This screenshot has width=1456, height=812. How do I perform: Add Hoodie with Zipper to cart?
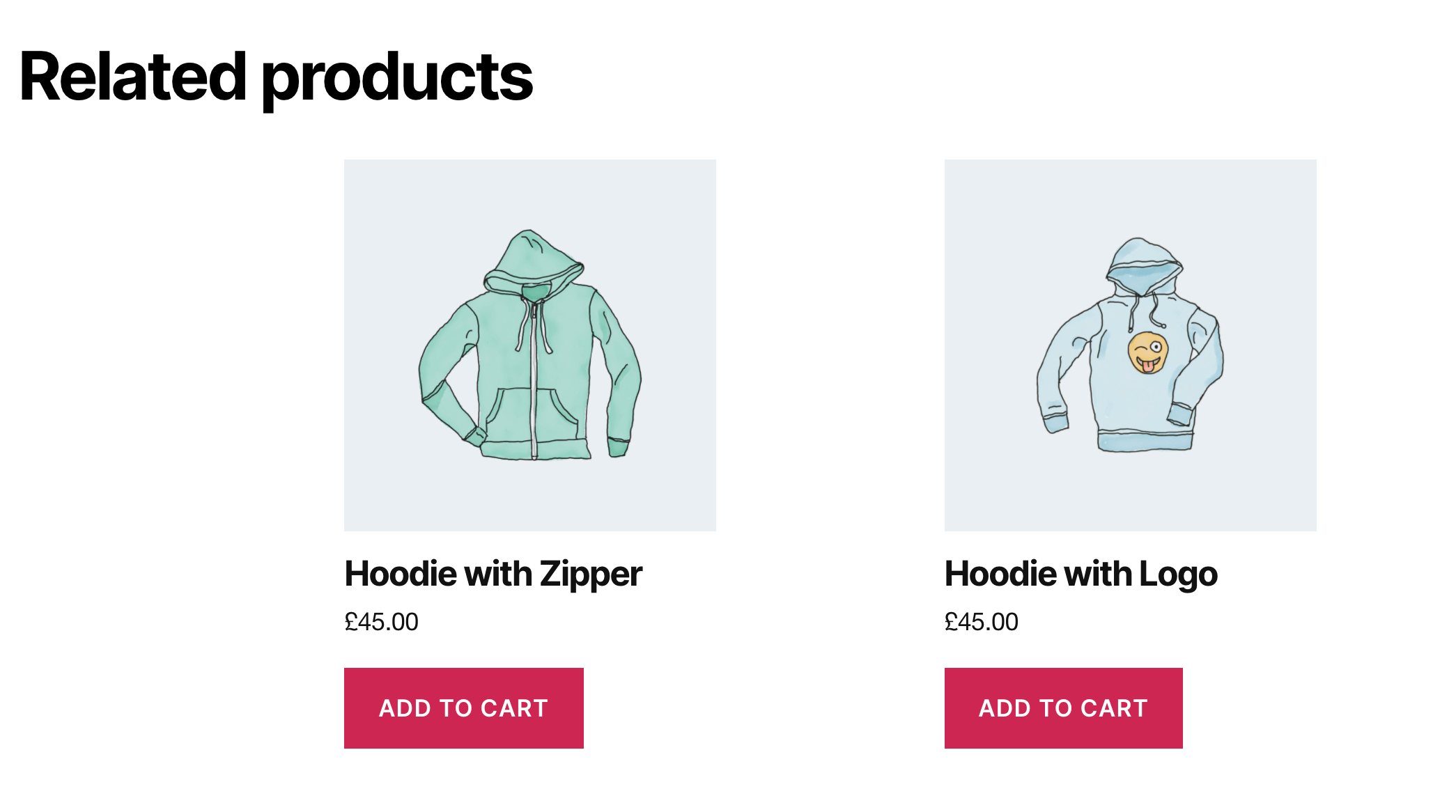pos(463,708)
